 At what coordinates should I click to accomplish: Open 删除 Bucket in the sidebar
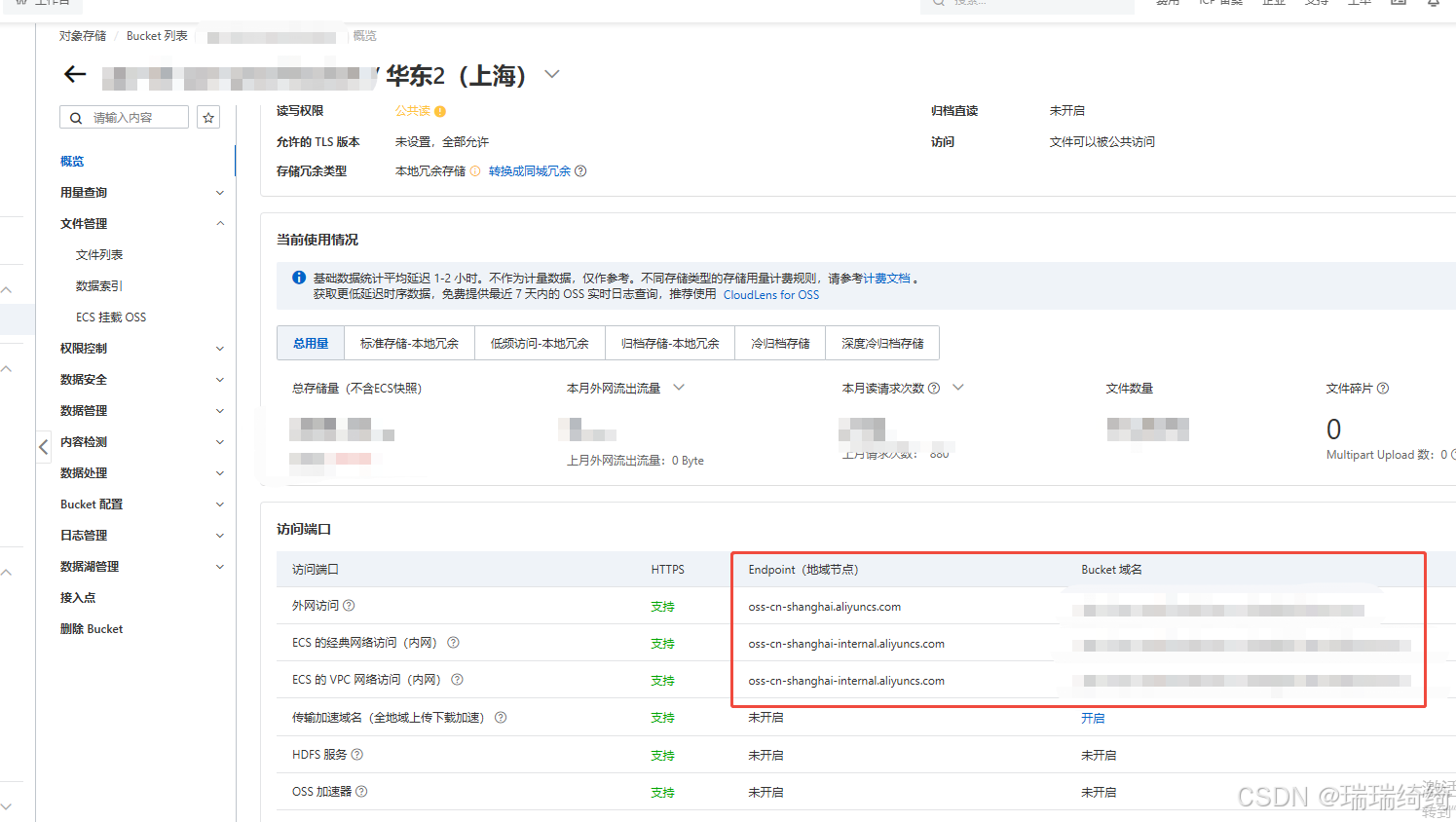92,629
